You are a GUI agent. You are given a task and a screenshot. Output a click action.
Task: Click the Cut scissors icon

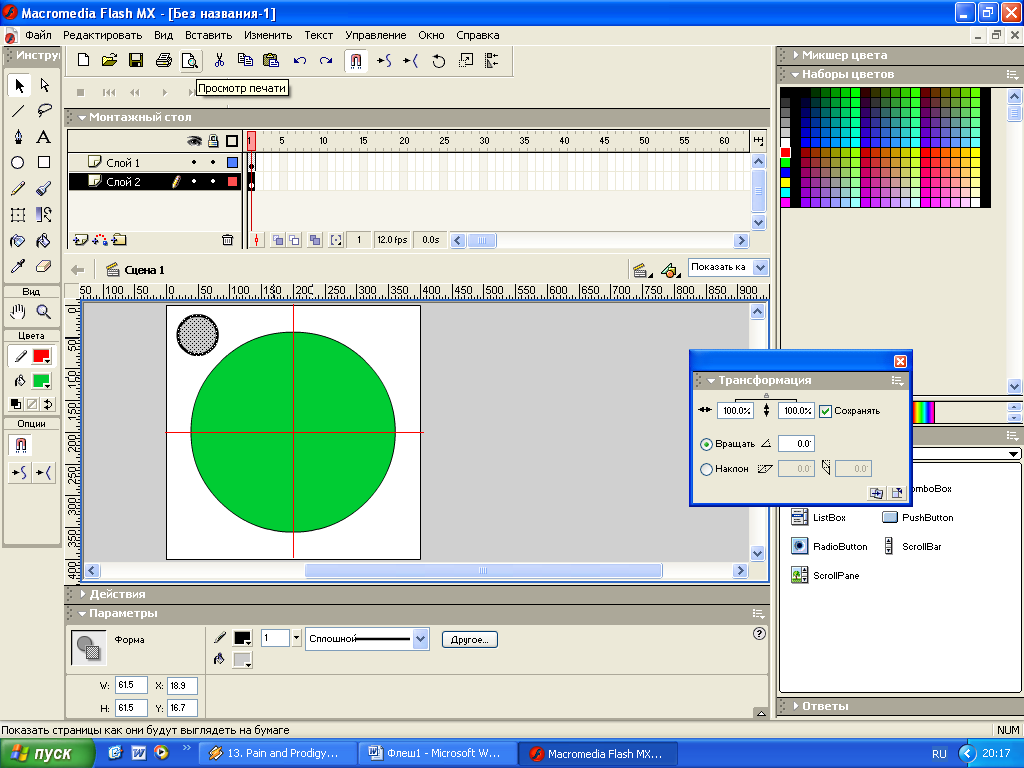[x=219, y=61]
